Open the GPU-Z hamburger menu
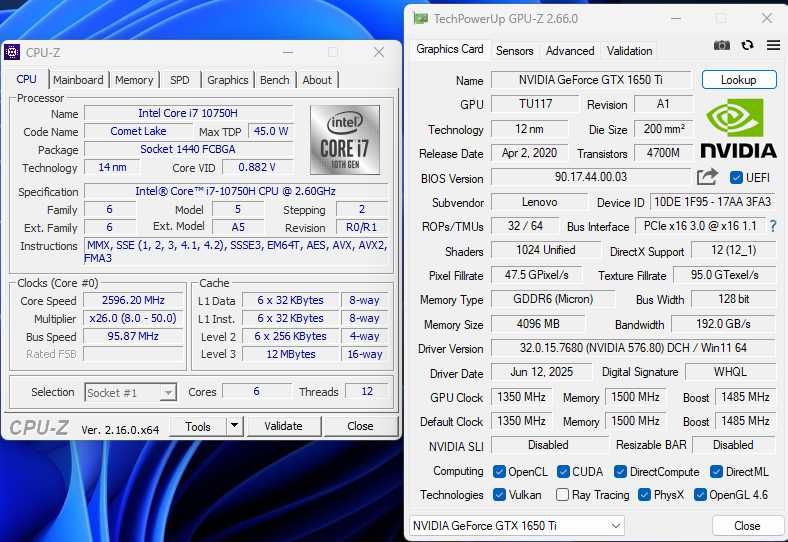This screenshot has width=788, height=542. 773,45
